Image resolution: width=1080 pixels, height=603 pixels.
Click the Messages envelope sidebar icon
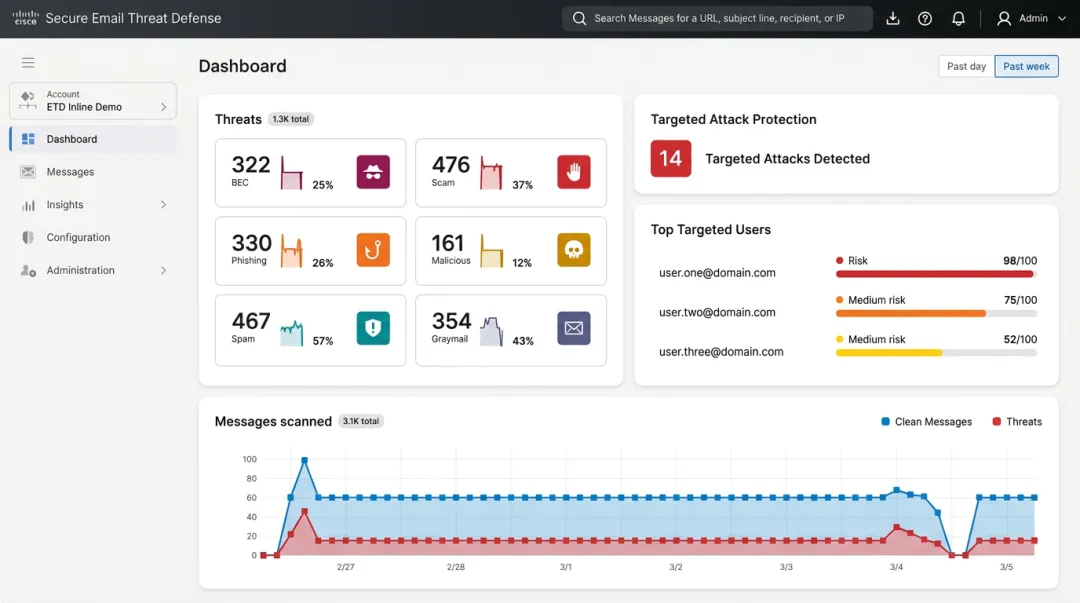pyautogui.click(x=28, y=172)
